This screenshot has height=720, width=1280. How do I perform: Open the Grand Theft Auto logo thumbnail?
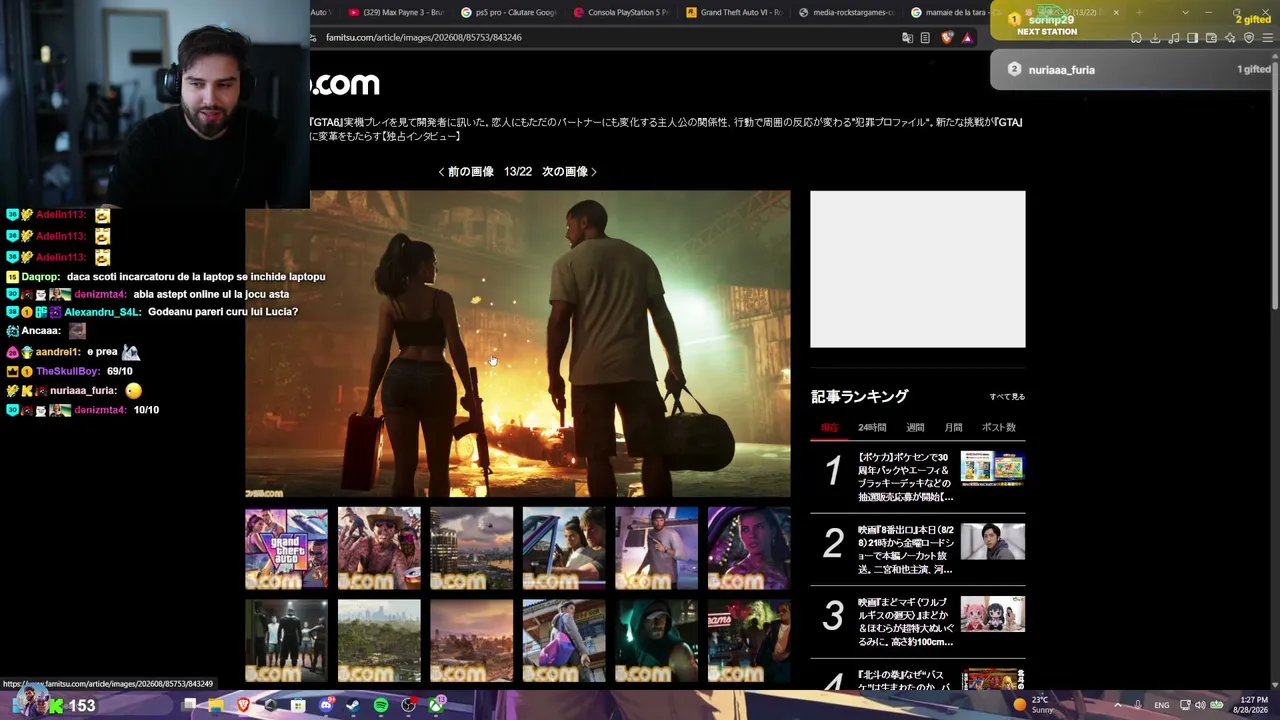(286, 549)
